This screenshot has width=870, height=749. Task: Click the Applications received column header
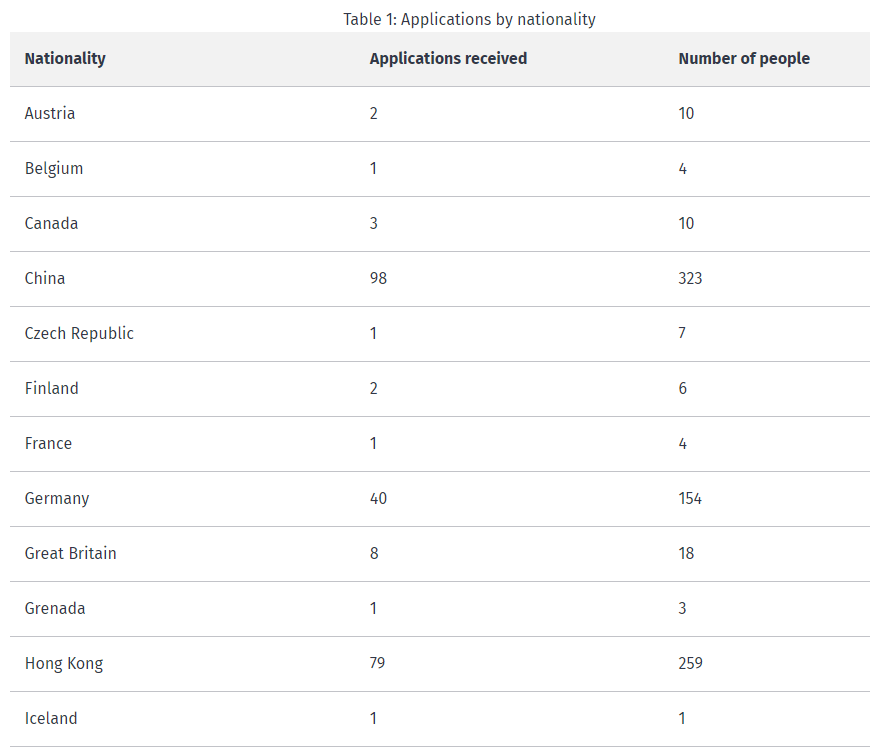point(448,59)
